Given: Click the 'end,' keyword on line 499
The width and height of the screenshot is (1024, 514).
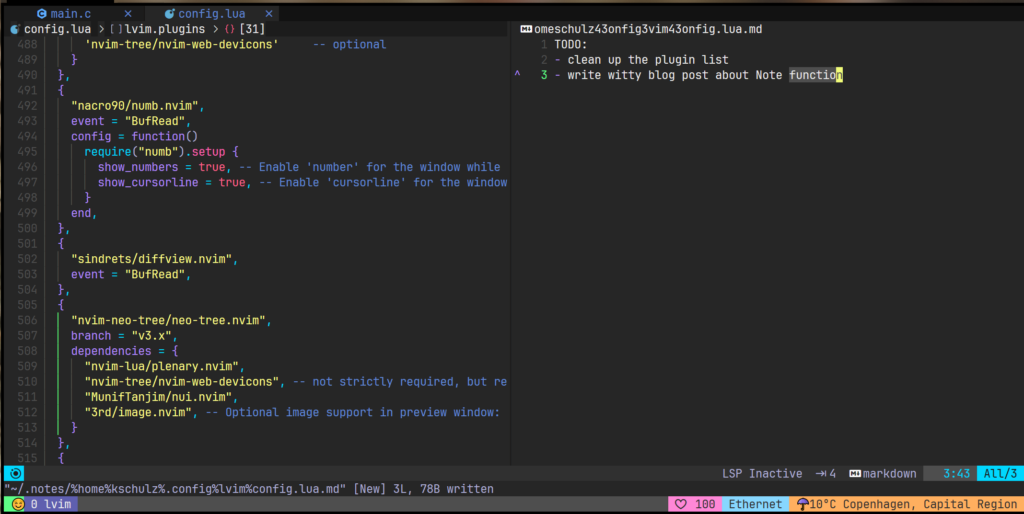Looking at the screenshot, I should (x=84, y=213).
